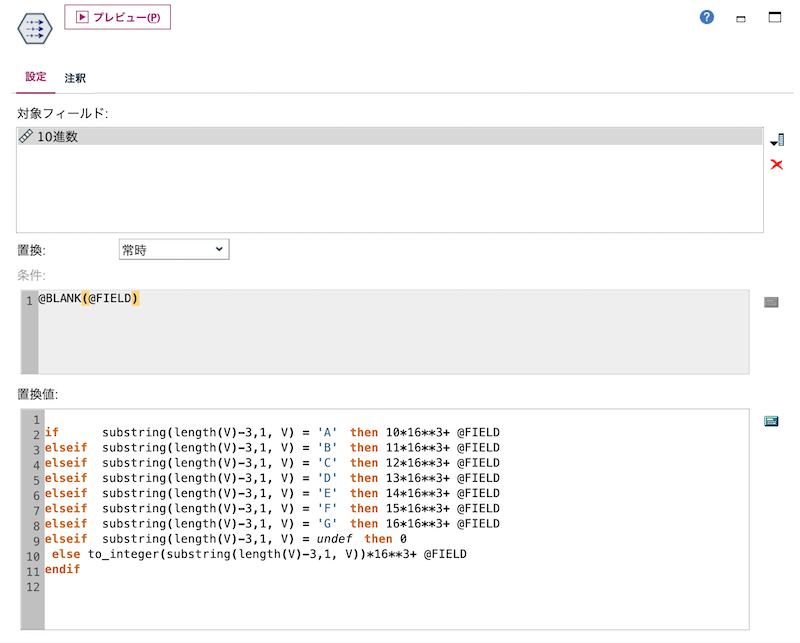Screen dimensions: 800x643
Task: Click the highlighted @FIELD token in 条件
Action: point(109,297)
